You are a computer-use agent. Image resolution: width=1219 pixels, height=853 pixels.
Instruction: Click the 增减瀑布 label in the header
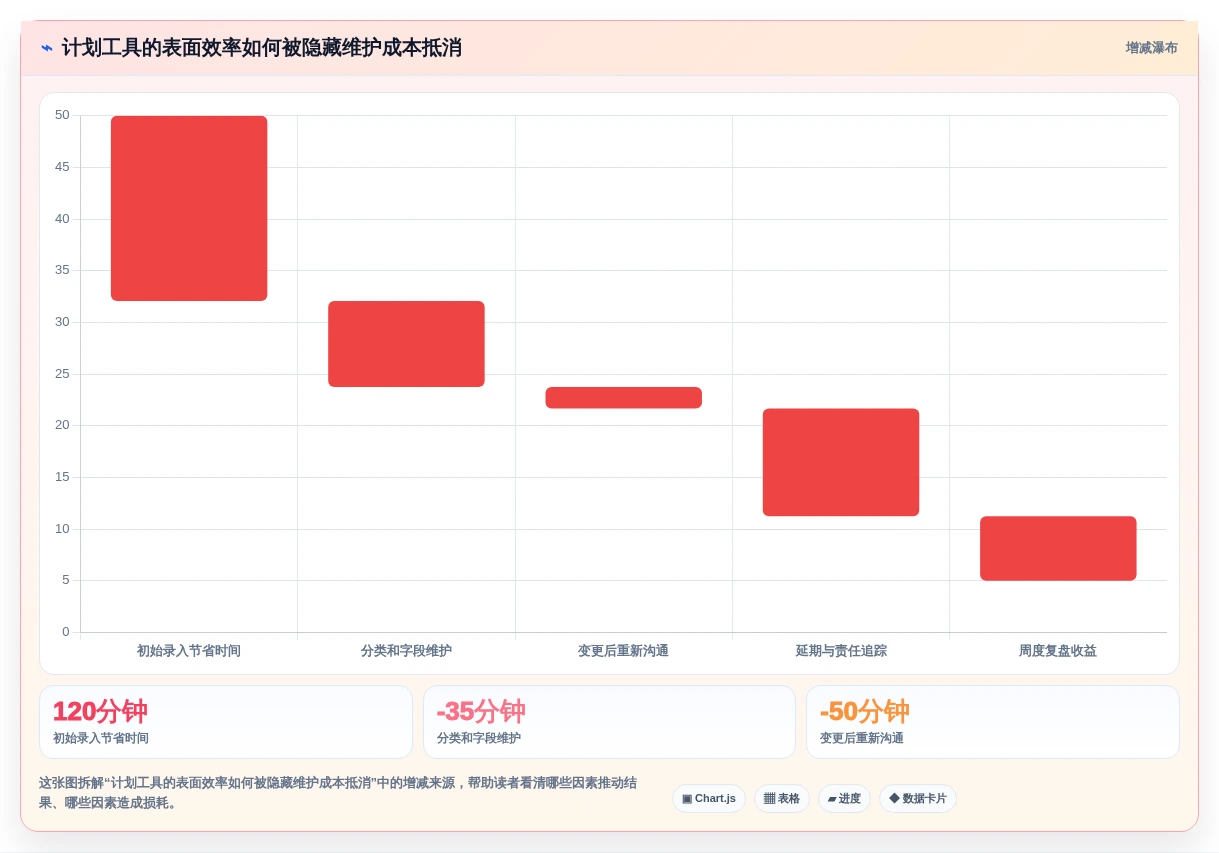pos(1151,48)
